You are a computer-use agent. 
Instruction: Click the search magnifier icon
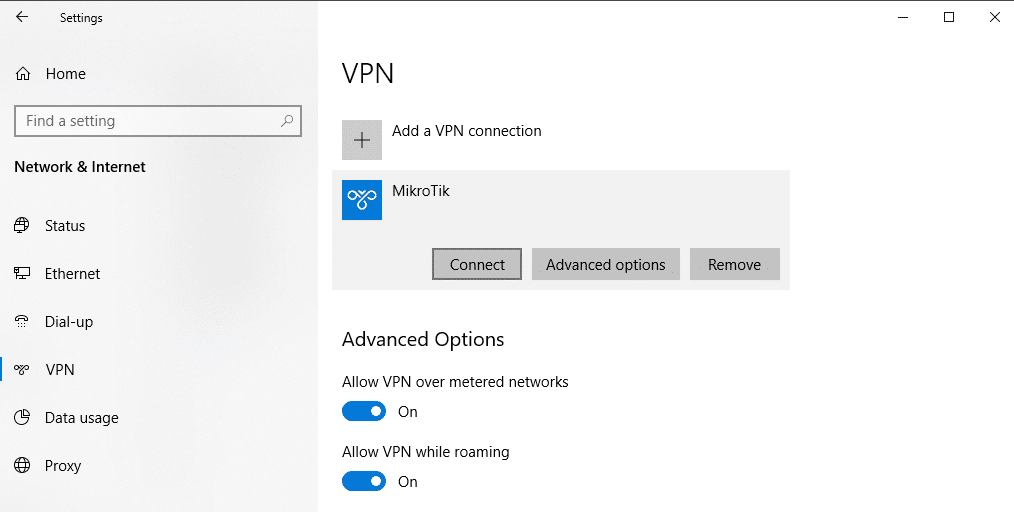(x=287, y=121)
